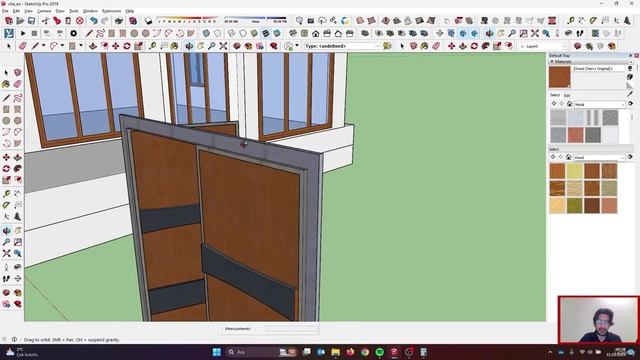Viewport: 640px width, 360px height.
Task: Open the Layer0 layer dropdown
Action: click(x=543, y=47)
